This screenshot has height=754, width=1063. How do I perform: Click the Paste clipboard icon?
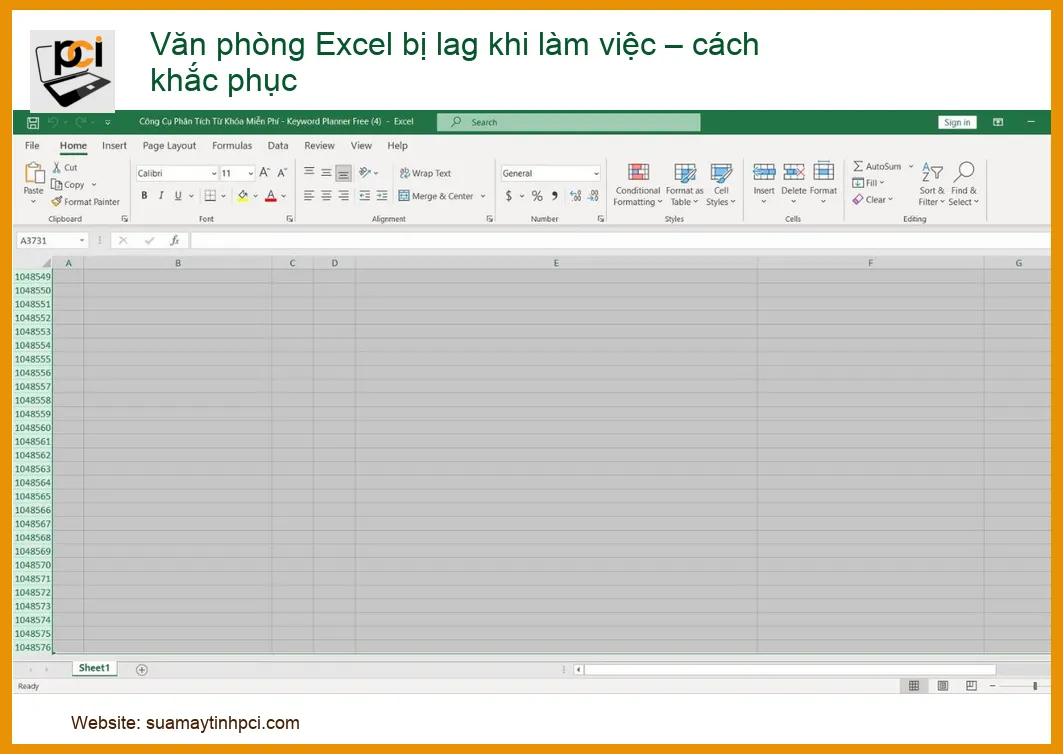pyautogui.click(x=34, y=173)
